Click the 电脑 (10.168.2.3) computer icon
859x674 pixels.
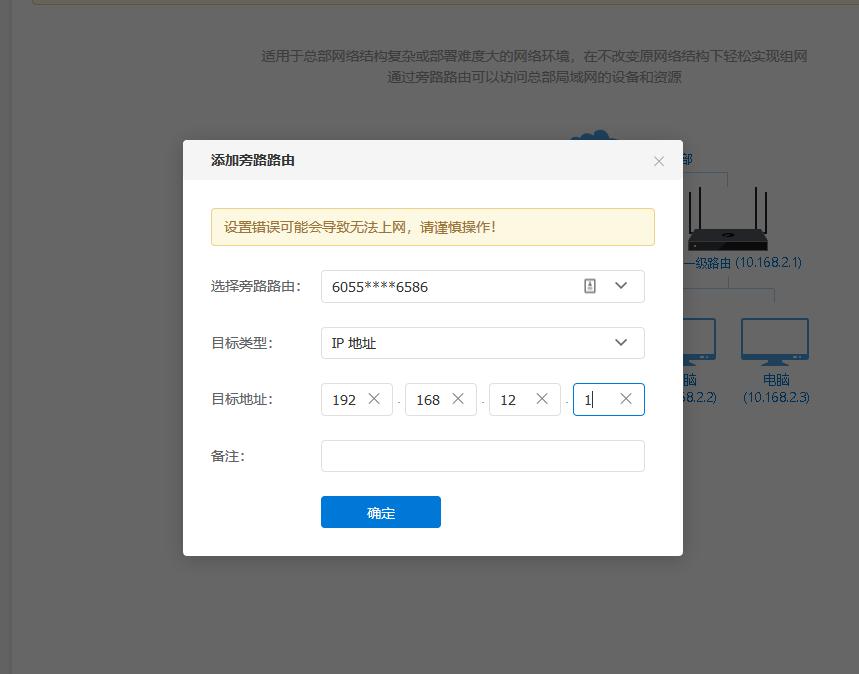(x=775, y=340)
